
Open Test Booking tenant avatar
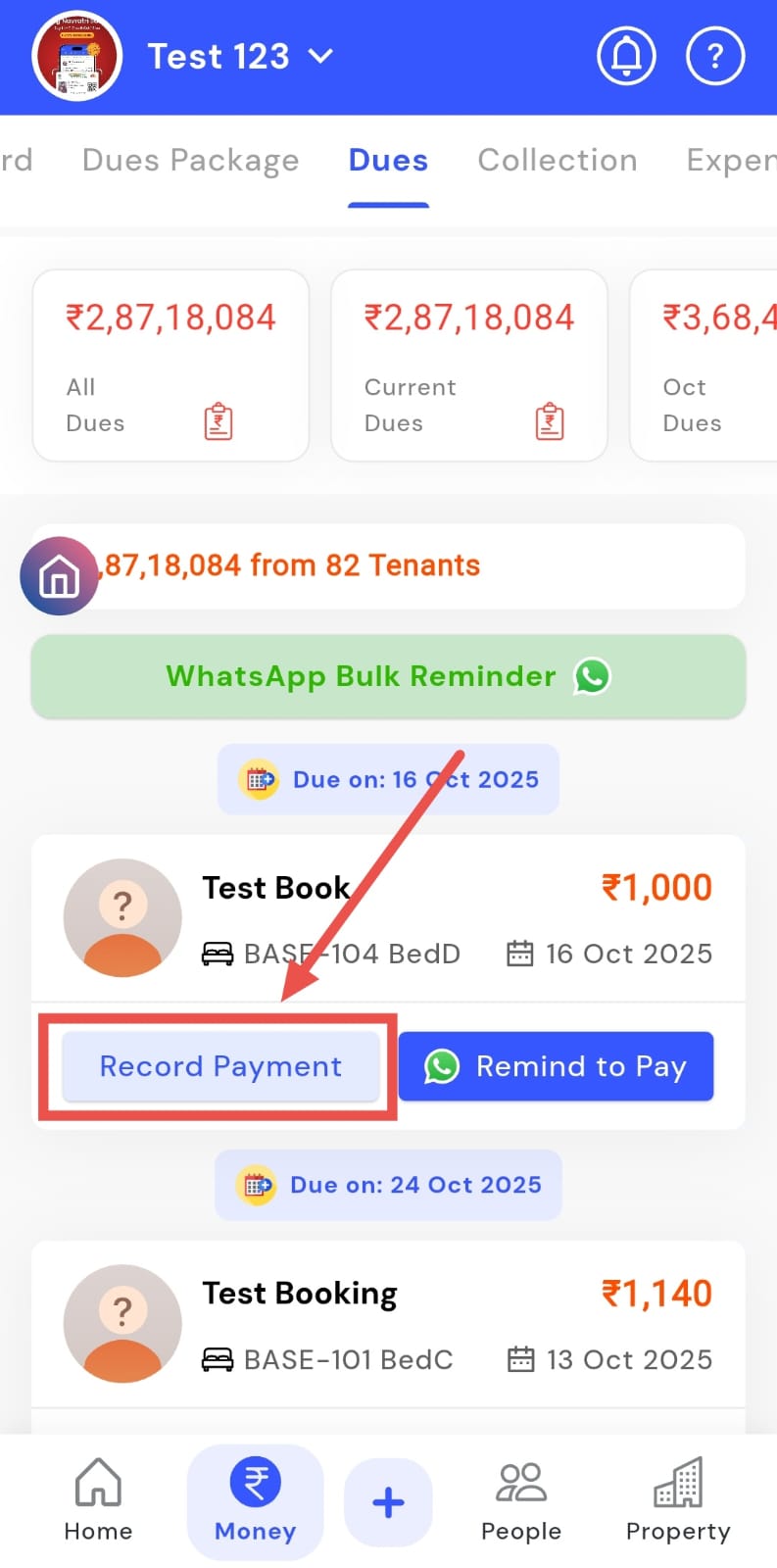pyautogui.click(x=122, y=1323)
